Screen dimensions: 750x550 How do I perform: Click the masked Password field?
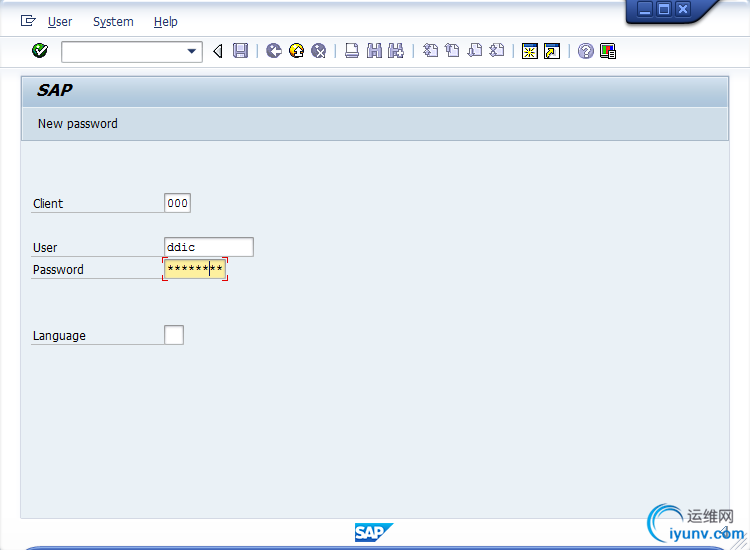(195, 269)
